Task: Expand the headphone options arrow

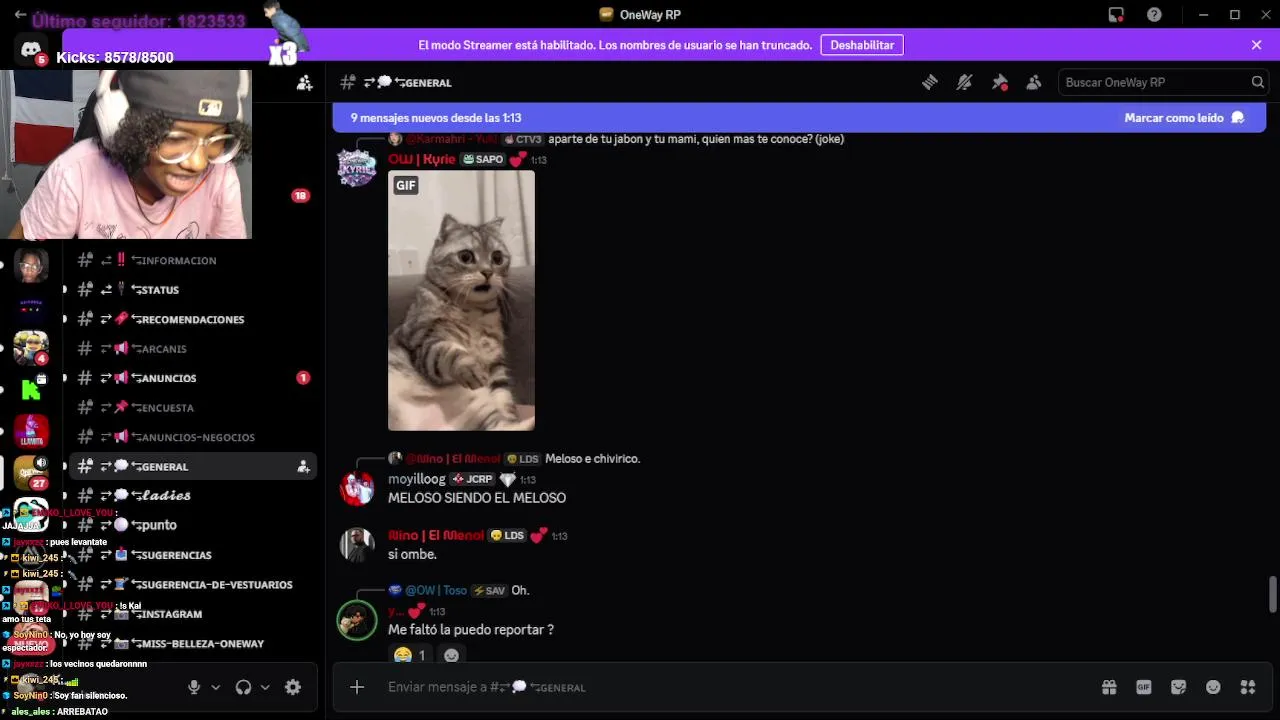Action: coord(265,687)
